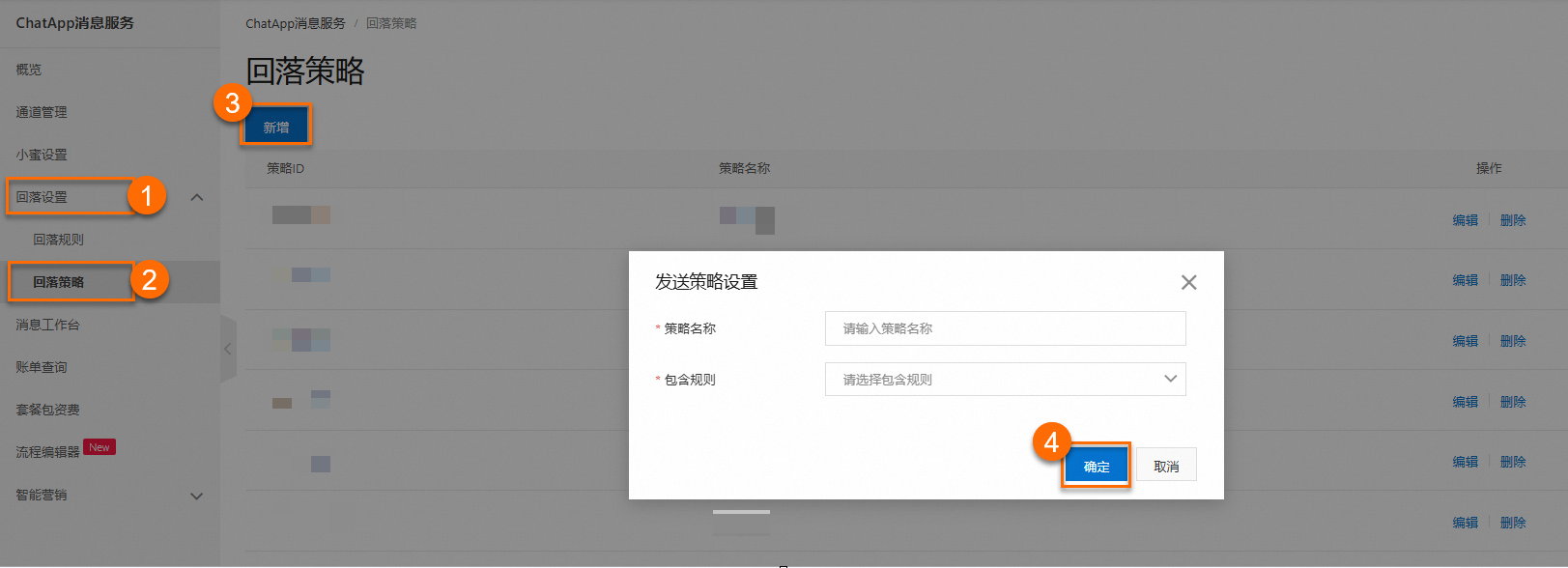The image size is (1568, 568).
Task: Collapse the 回落设置 menu chevron
Action: tap(197, 197)
